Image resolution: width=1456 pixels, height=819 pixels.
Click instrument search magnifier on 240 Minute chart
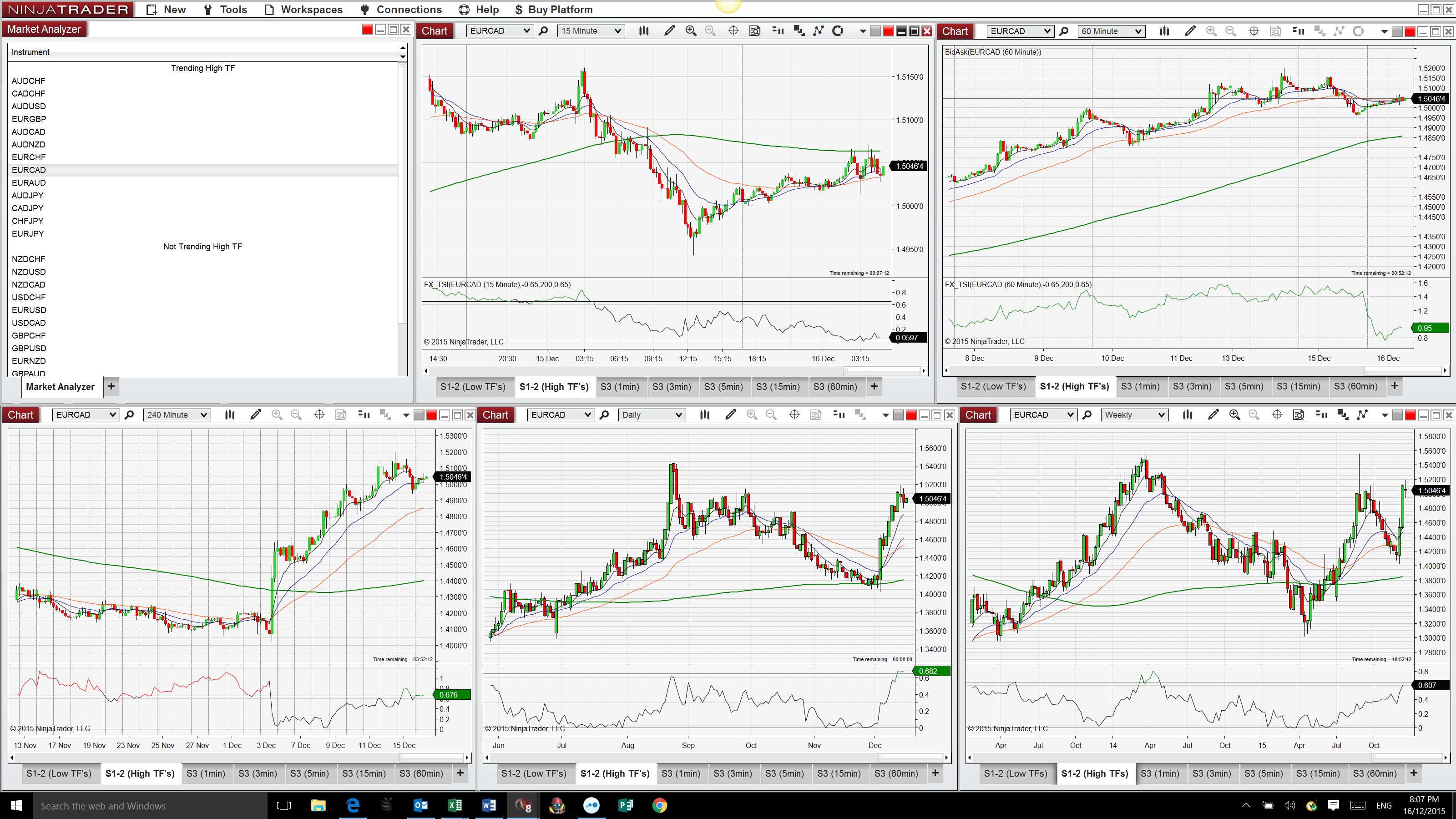[129, 415]
